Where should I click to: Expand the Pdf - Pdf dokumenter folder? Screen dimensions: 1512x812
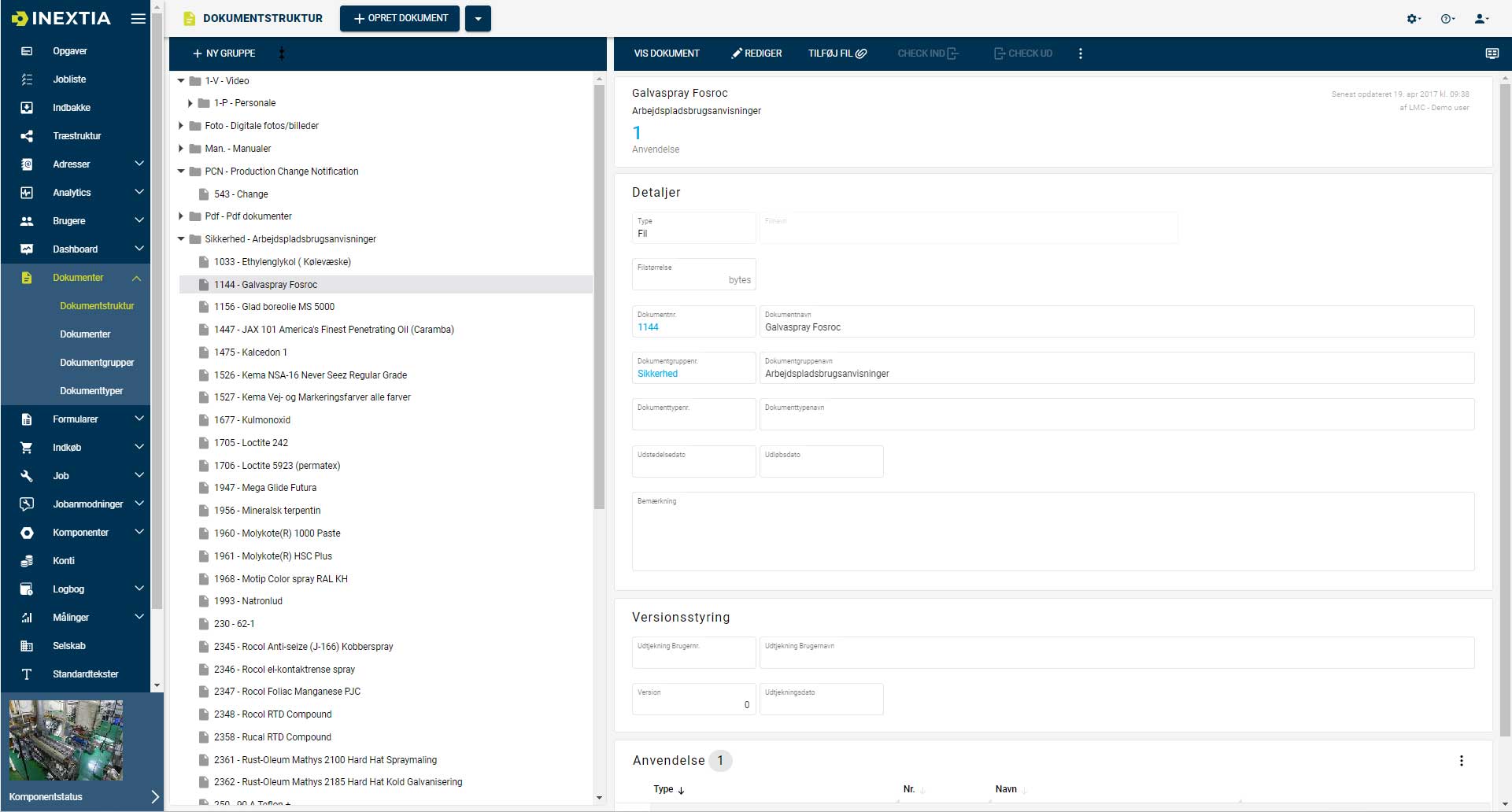pyautogui.click(x=180, y=216)
